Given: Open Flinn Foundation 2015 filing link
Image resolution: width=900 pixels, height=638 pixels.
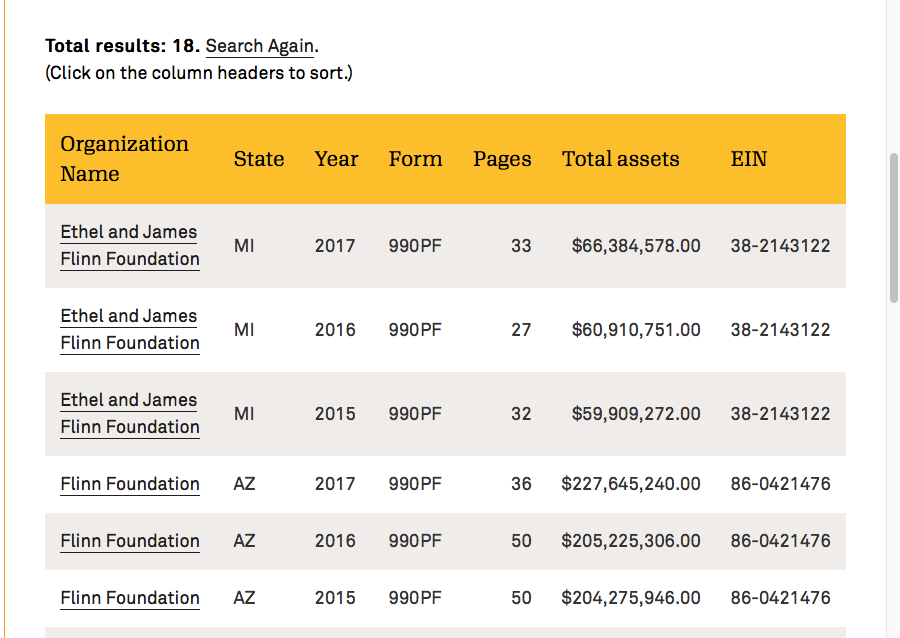Looking at the screenshot, I should [130, 598].
